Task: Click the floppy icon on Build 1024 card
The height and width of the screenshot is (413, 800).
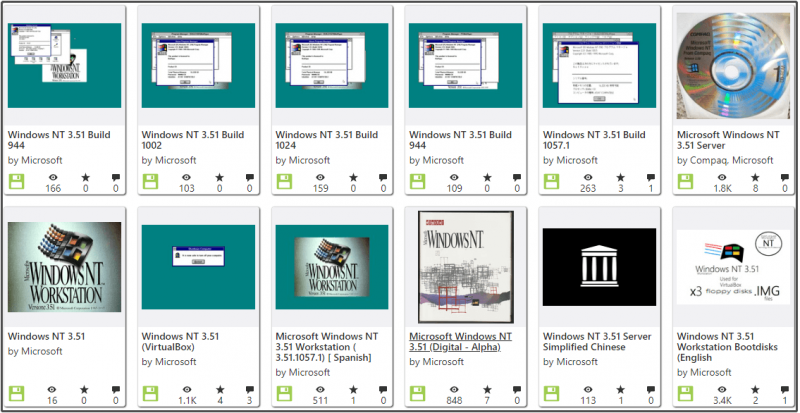Action: point(284,181)
